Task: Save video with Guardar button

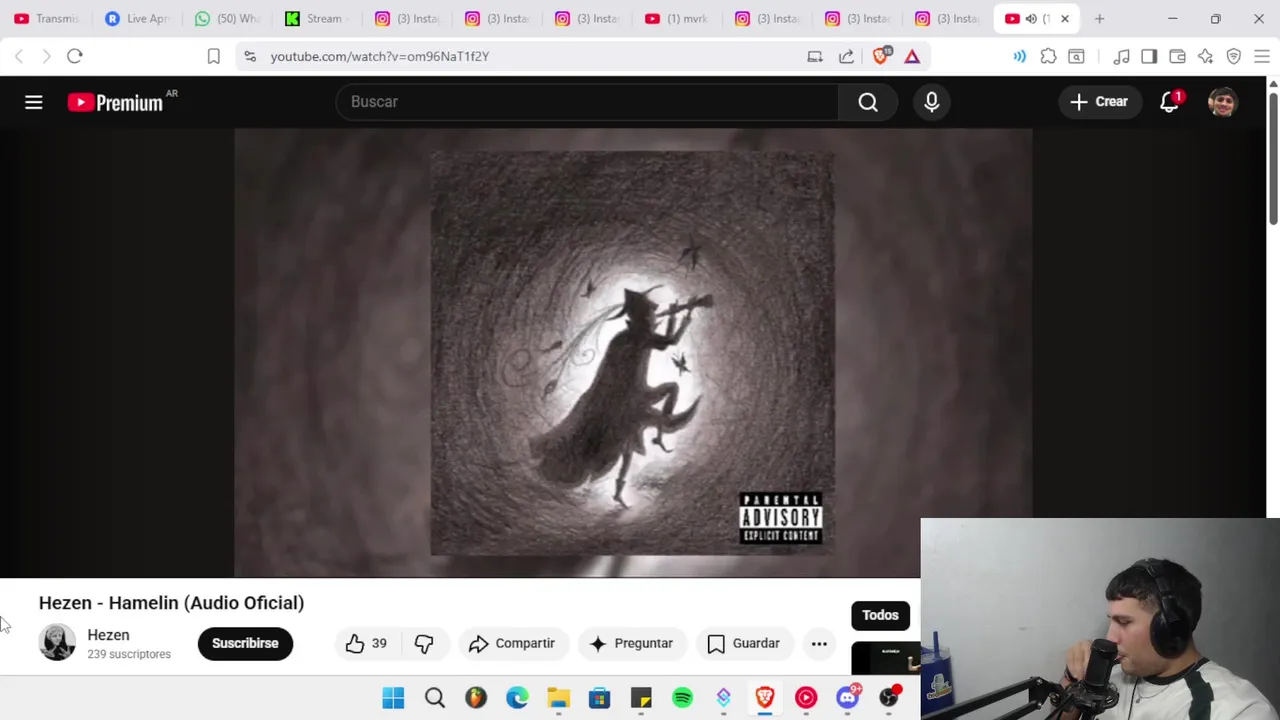Action: point(743,643)
